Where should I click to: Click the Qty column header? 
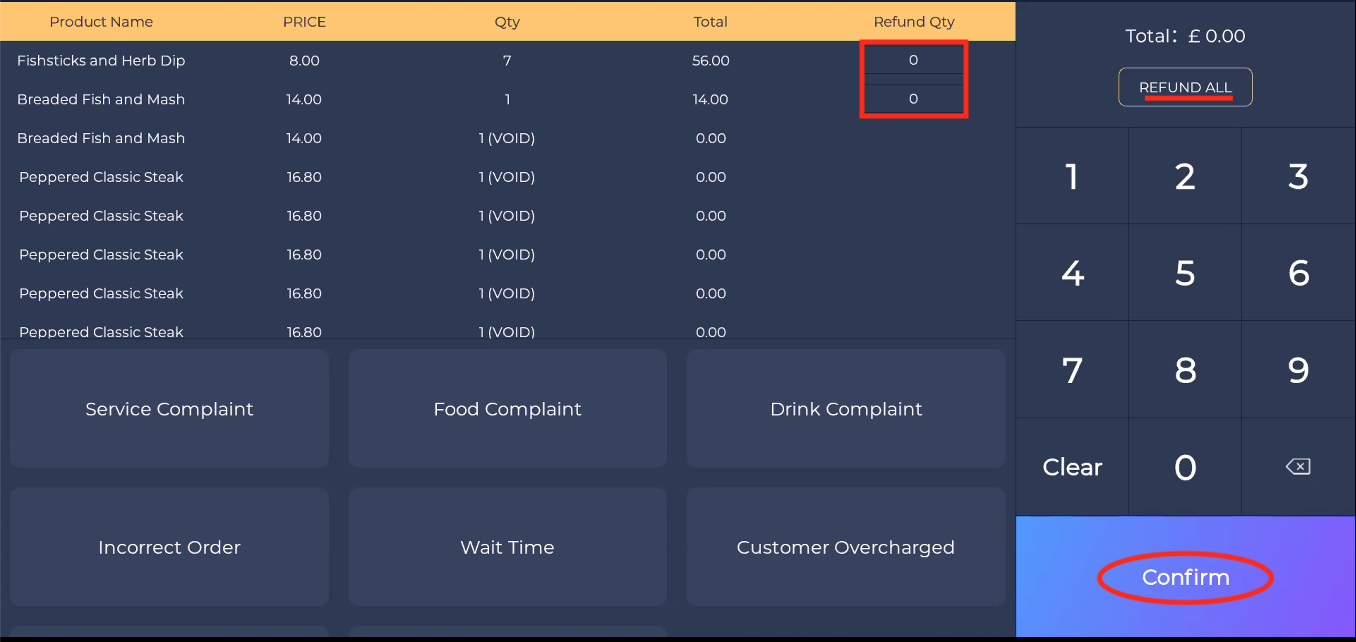(507, 21)
